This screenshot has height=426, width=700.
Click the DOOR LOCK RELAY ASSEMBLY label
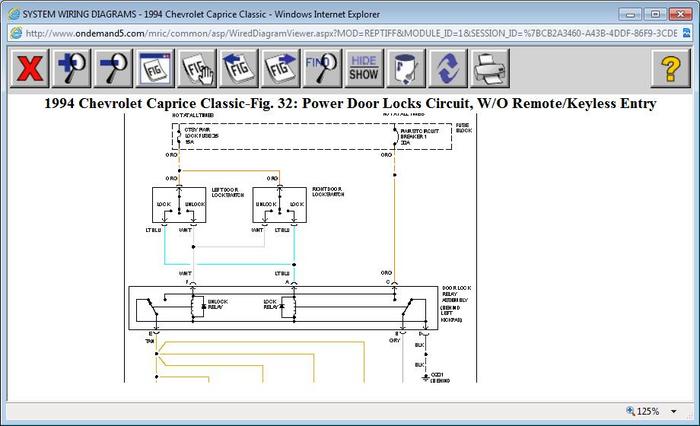point(456,294)
